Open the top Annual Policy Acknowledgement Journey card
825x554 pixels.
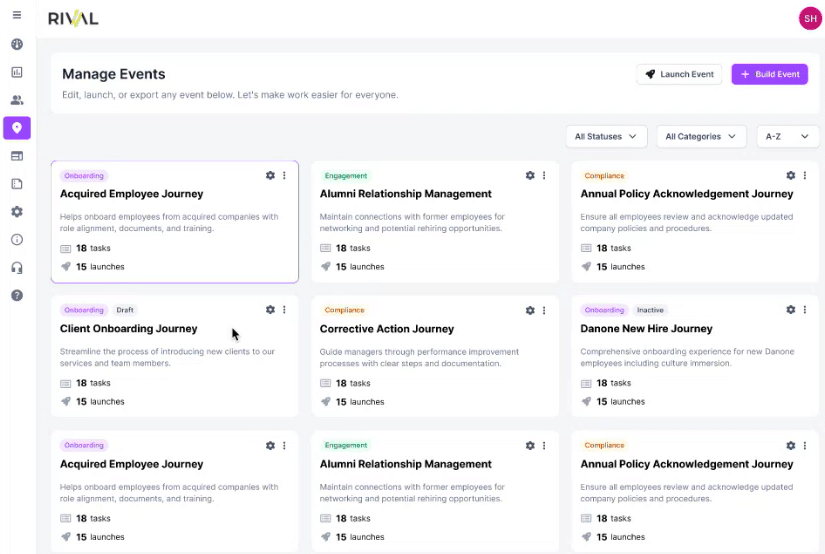click(695, 222)
